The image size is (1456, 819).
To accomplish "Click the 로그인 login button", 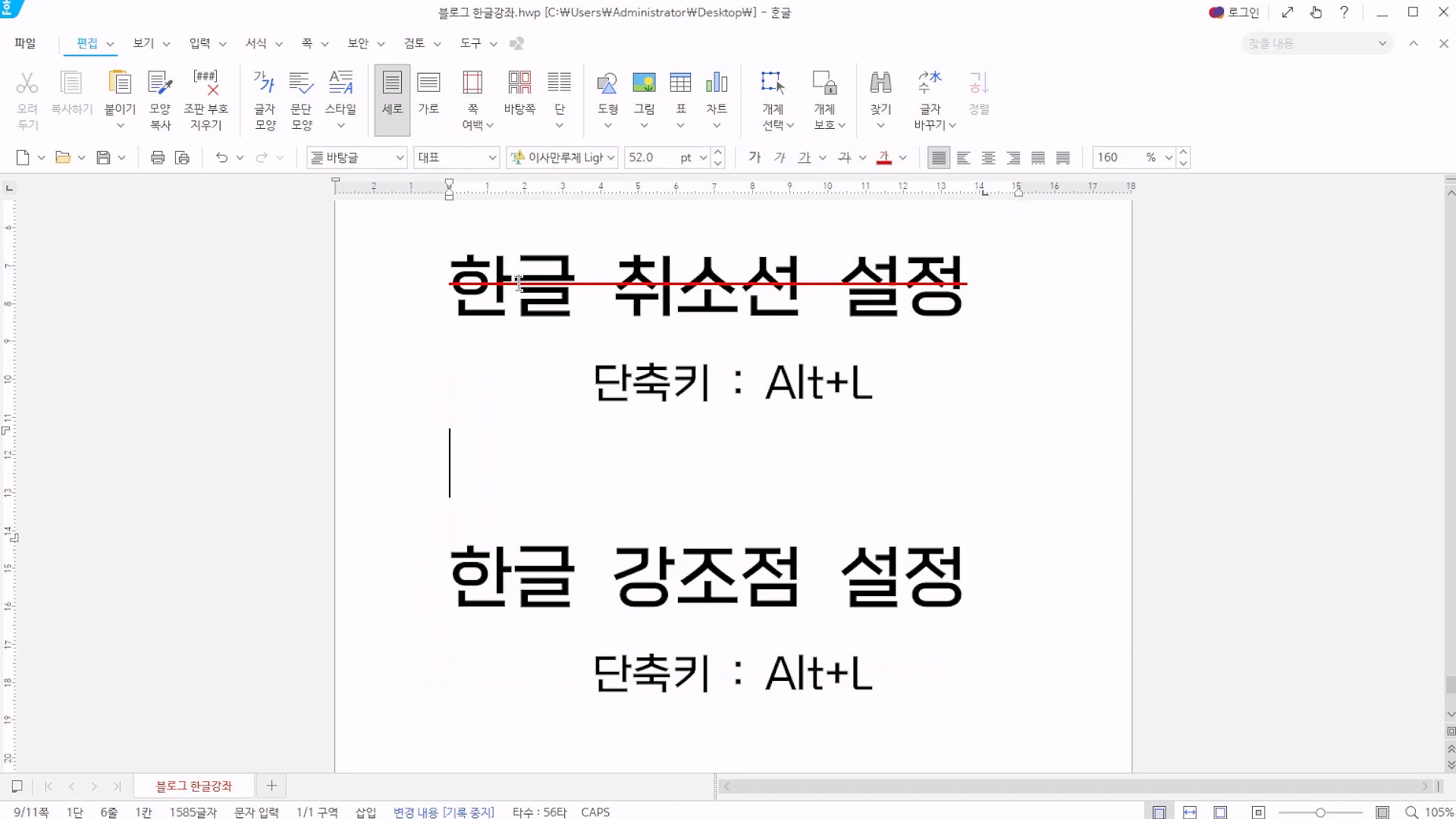I will (x=1234, y=12).
